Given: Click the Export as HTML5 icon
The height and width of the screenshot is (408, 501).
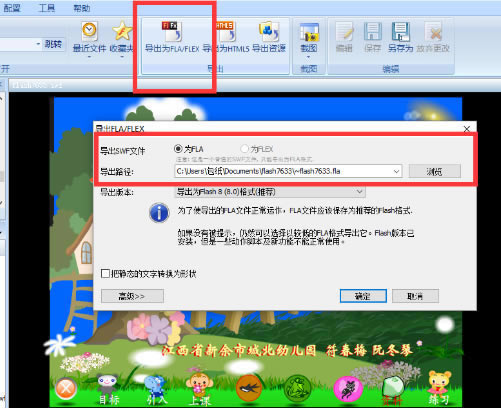Looking at the screenshot, I should [x=226, y=31].
